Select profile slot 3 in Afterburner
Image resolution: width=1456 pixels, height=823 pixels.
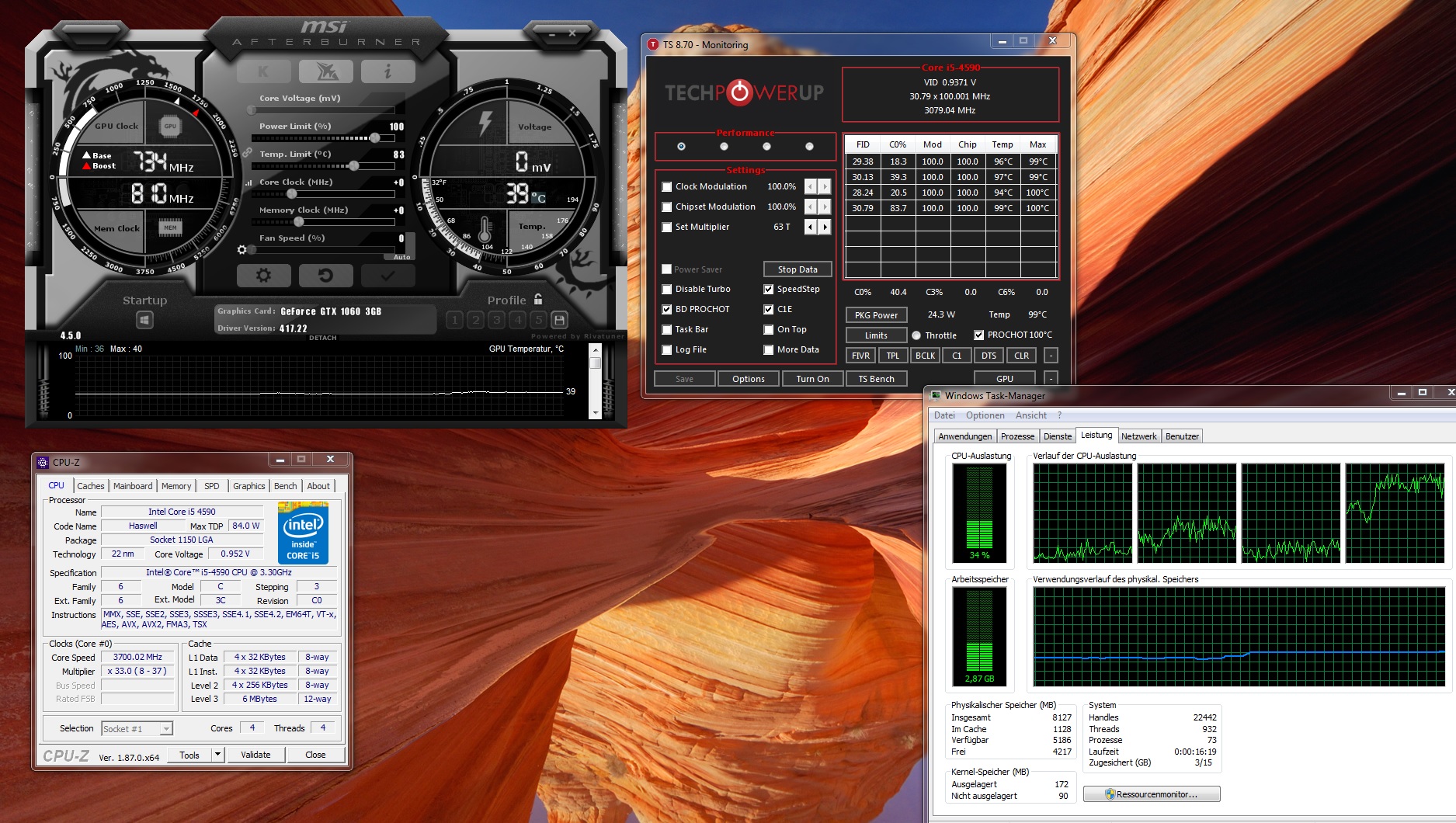[x=497, y=320]
